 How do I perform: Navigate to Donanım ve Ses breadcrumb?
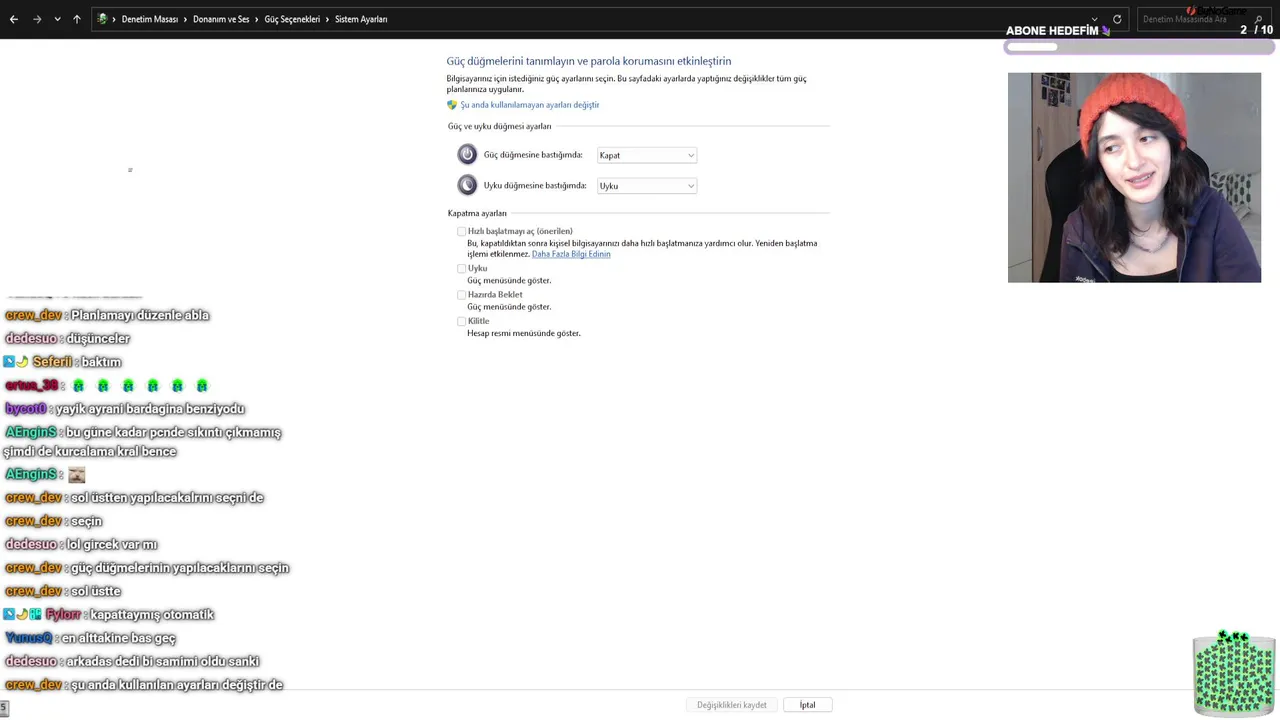[x=221, y=19]
